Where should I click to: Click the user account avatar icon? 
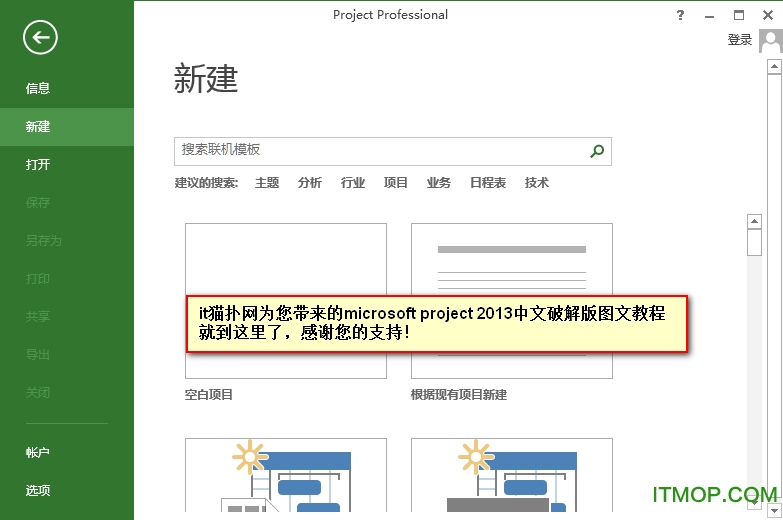tap(771, 40)
